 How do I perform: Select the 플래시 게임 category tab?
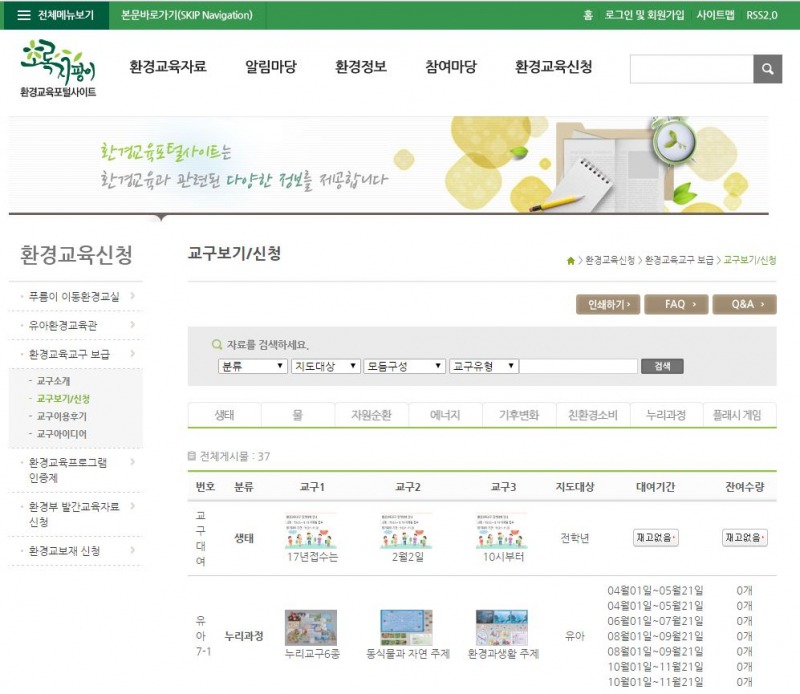click(x=739, y=415)
